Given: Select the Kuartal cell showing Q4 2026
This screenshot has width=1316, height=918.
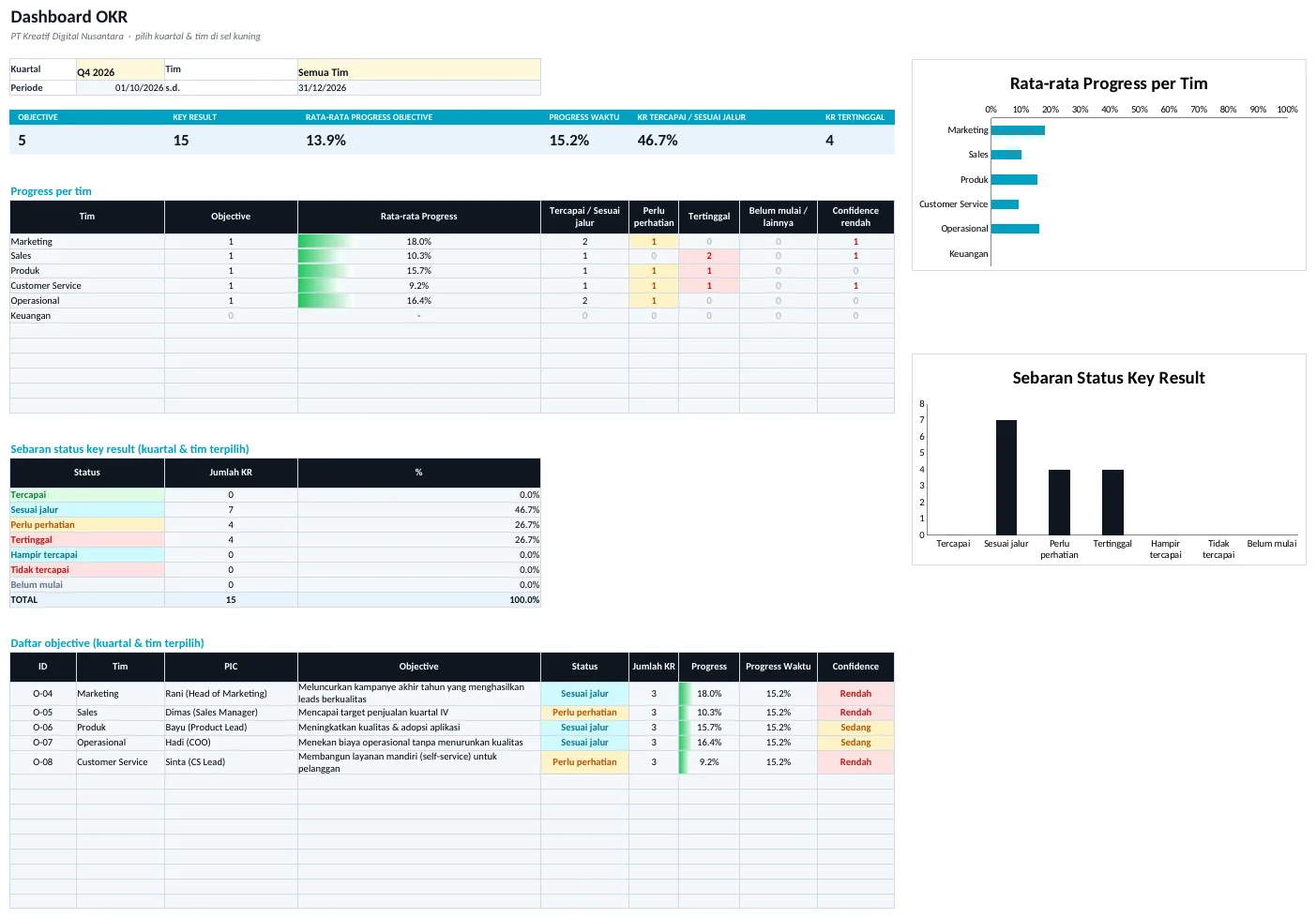Looking at the screenshot, I should [x=120, y=69].
